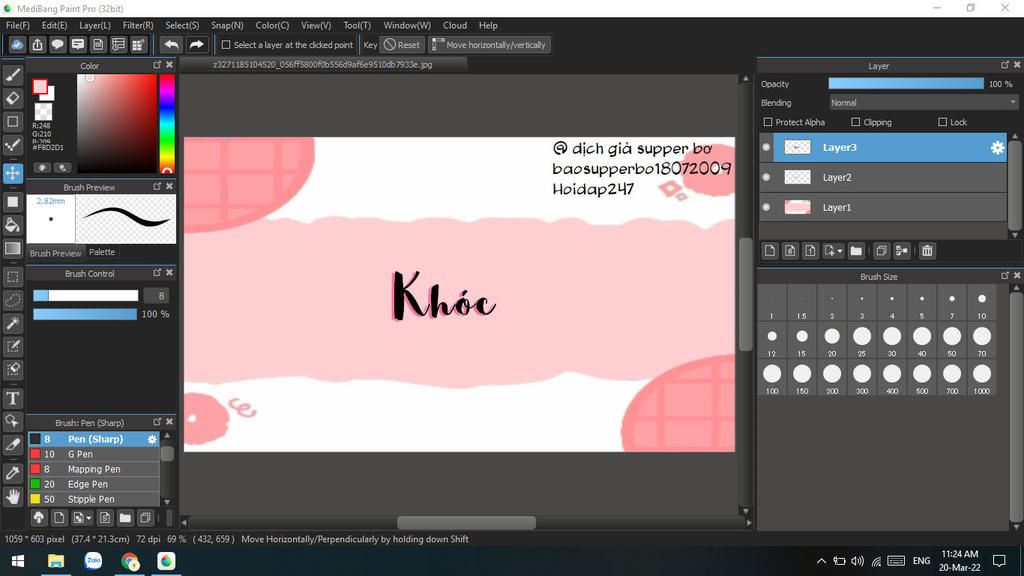Open the Blending mode dropdown
1024x576 pixels.
tap(923, 103)
